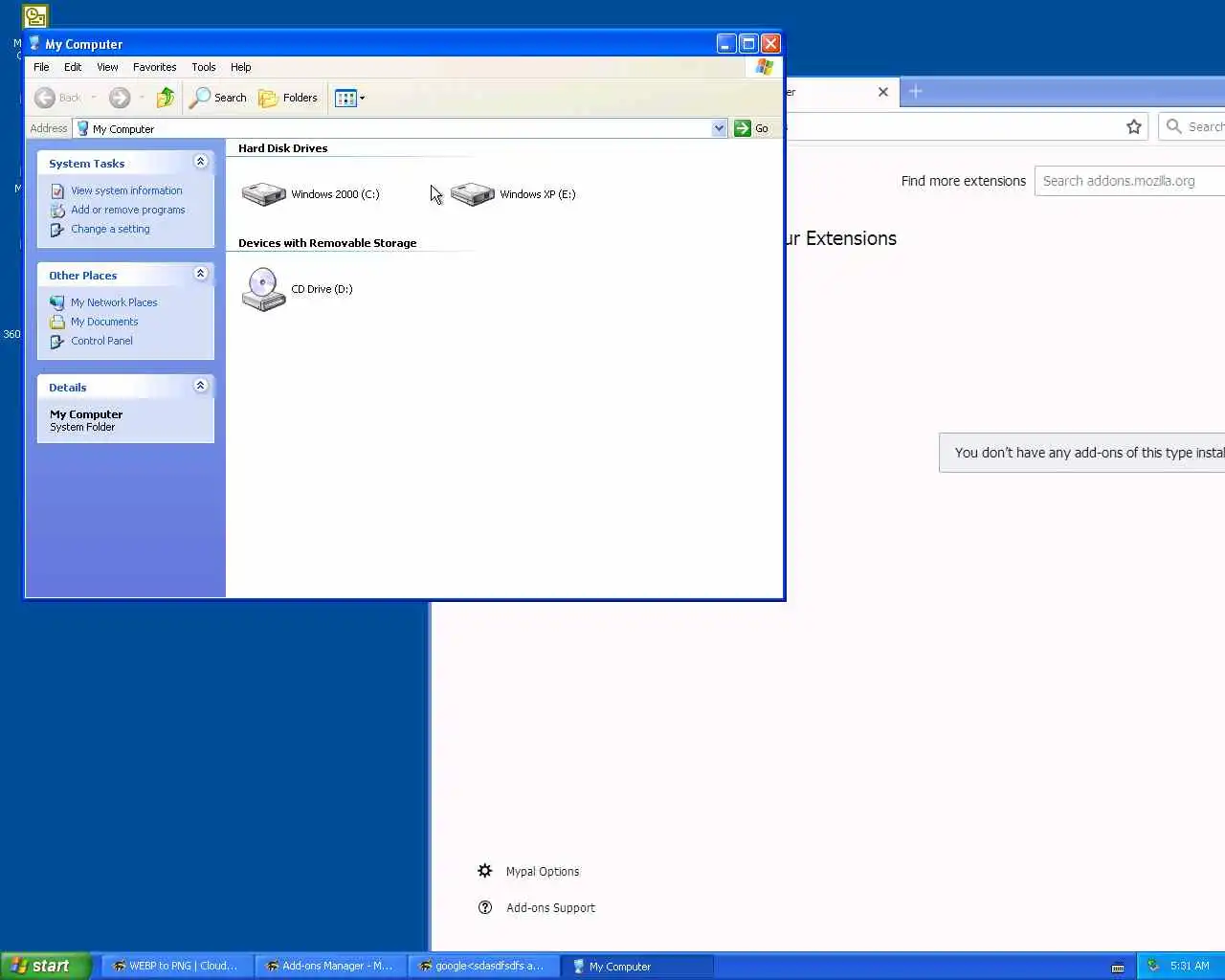Open the Forward history dropdown arrow
The height and width of the screenshot is (980, 1225).
pos(142,98)
